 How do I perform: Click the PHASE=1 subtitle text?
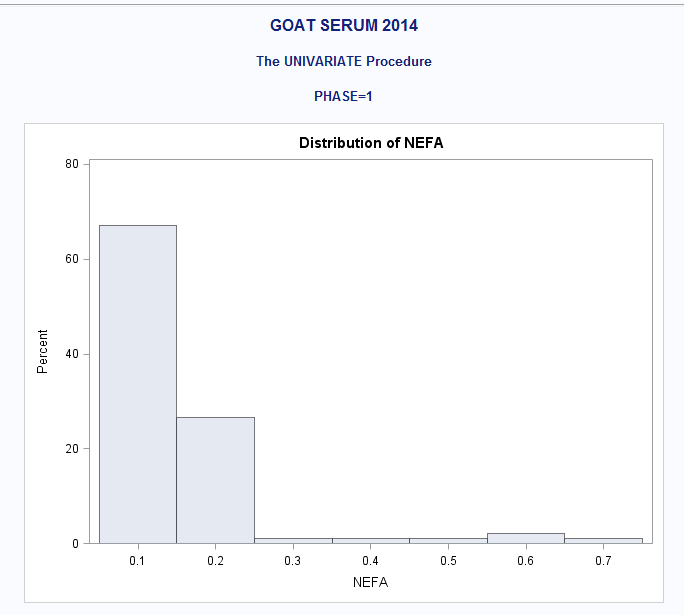[344, 96]
